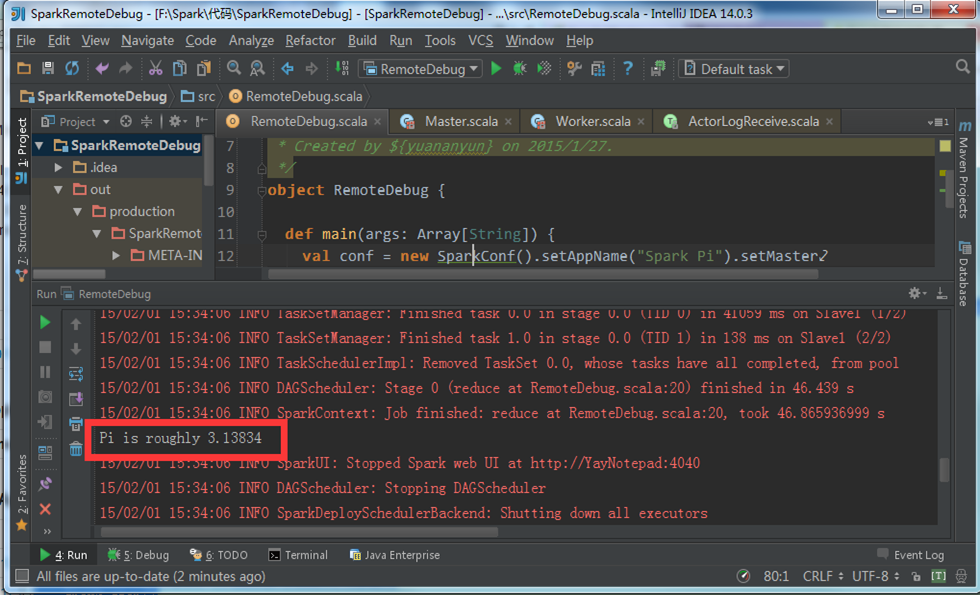Screen dimensions: 980x595
Task: Toggle the 2: Structure side tool window
Action: click(22, 240)
